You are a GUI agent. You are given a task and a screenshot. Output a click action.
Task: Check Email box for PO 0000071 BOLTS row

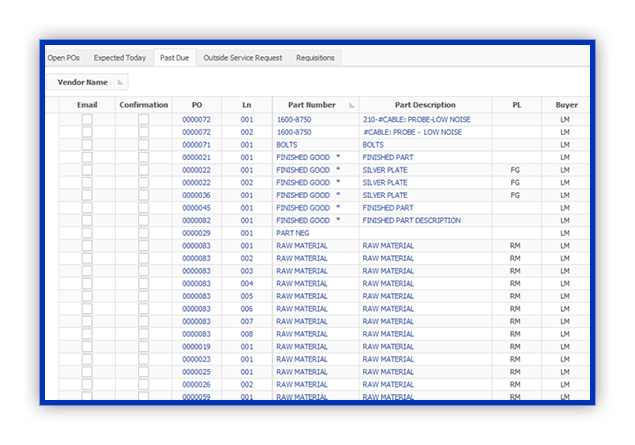pyautogui.click(x=87, y=145)
